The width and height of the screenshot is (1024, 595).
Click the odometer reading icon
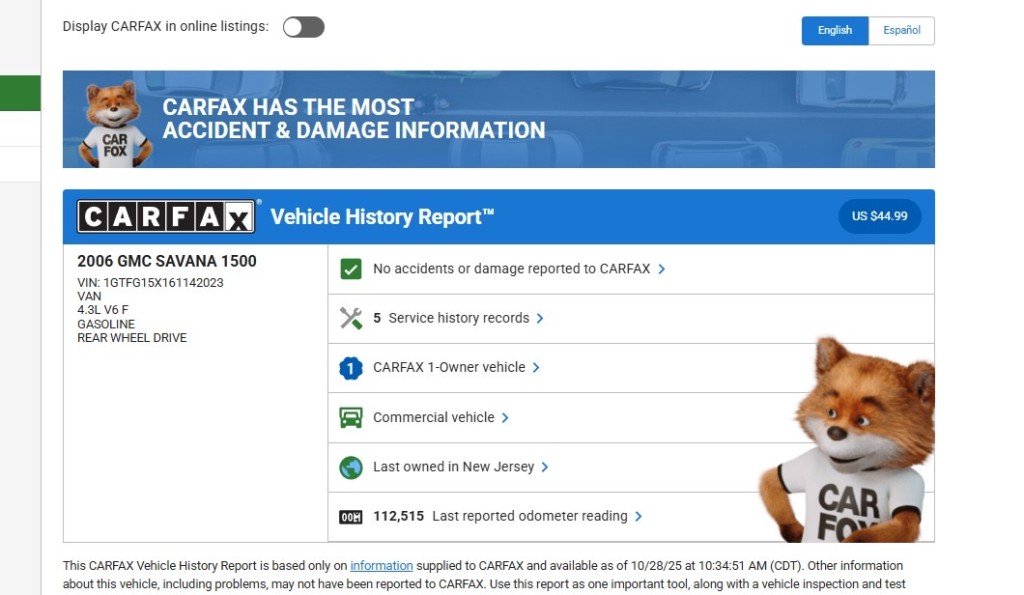tap(350, 517)
